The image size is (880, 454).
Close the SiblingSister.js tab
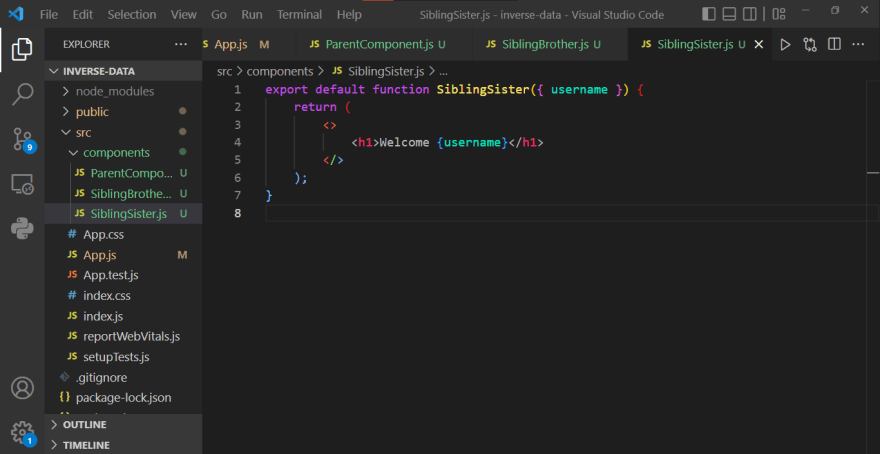coord(758,44)
